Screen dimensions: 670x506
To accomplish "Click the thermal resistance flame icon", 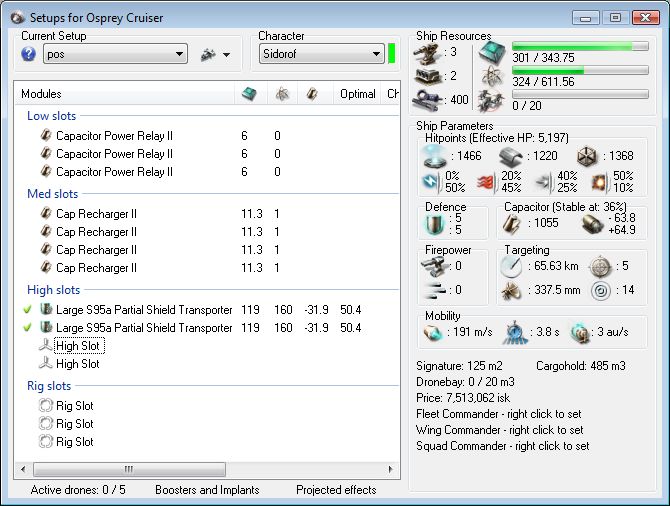I will (486, 182).
